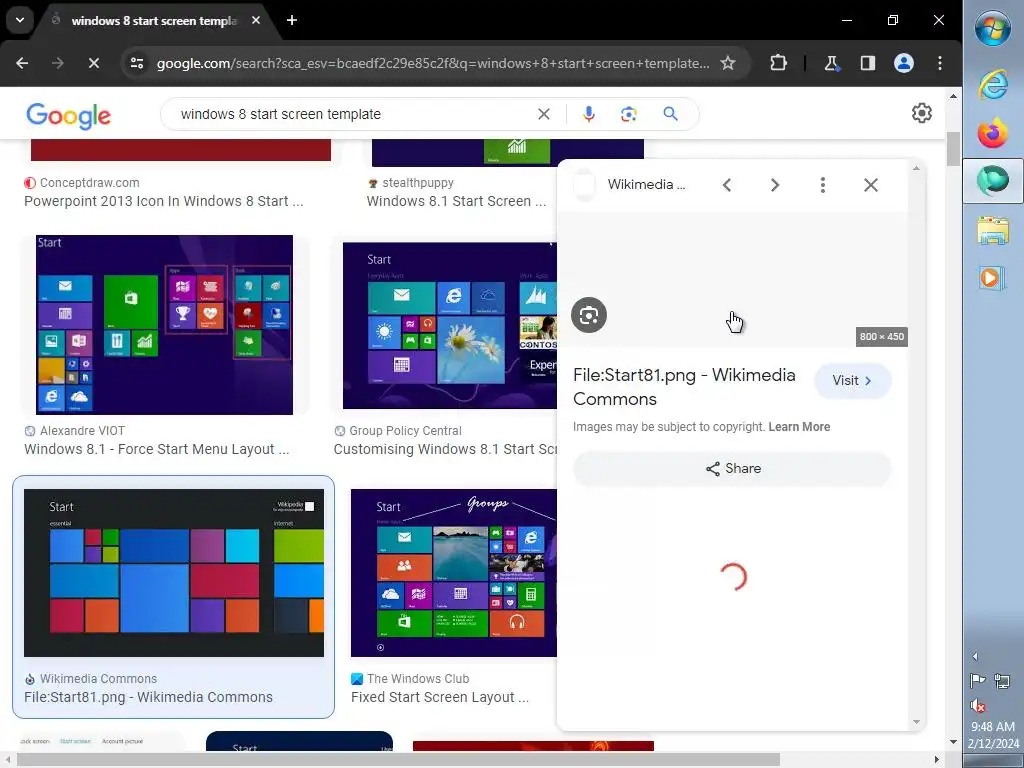Show previous image in preview panel

tap(727, 185)
